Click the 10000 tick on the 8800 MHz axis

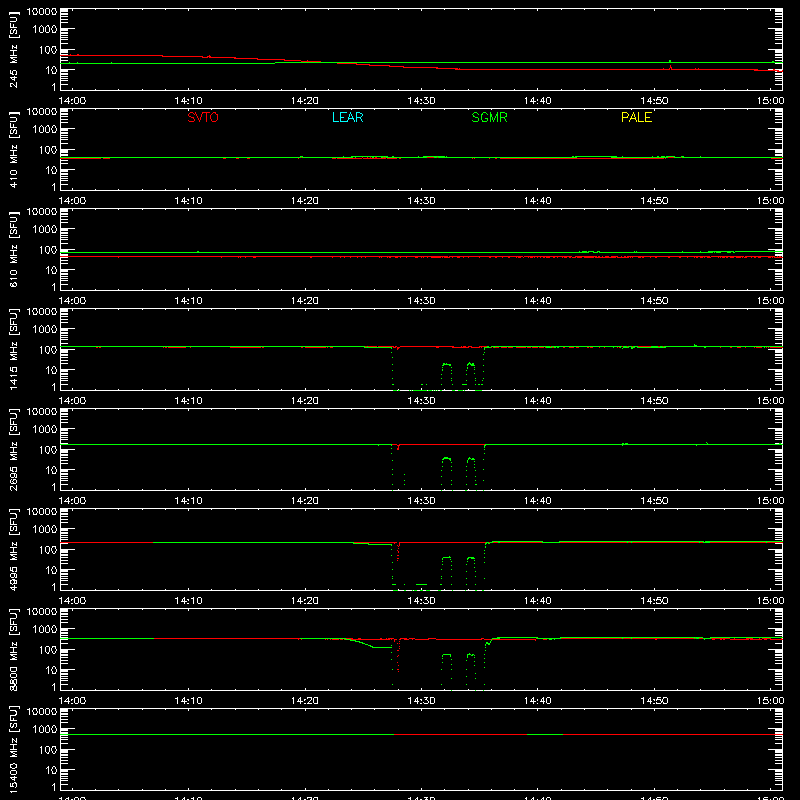point(42,612)
